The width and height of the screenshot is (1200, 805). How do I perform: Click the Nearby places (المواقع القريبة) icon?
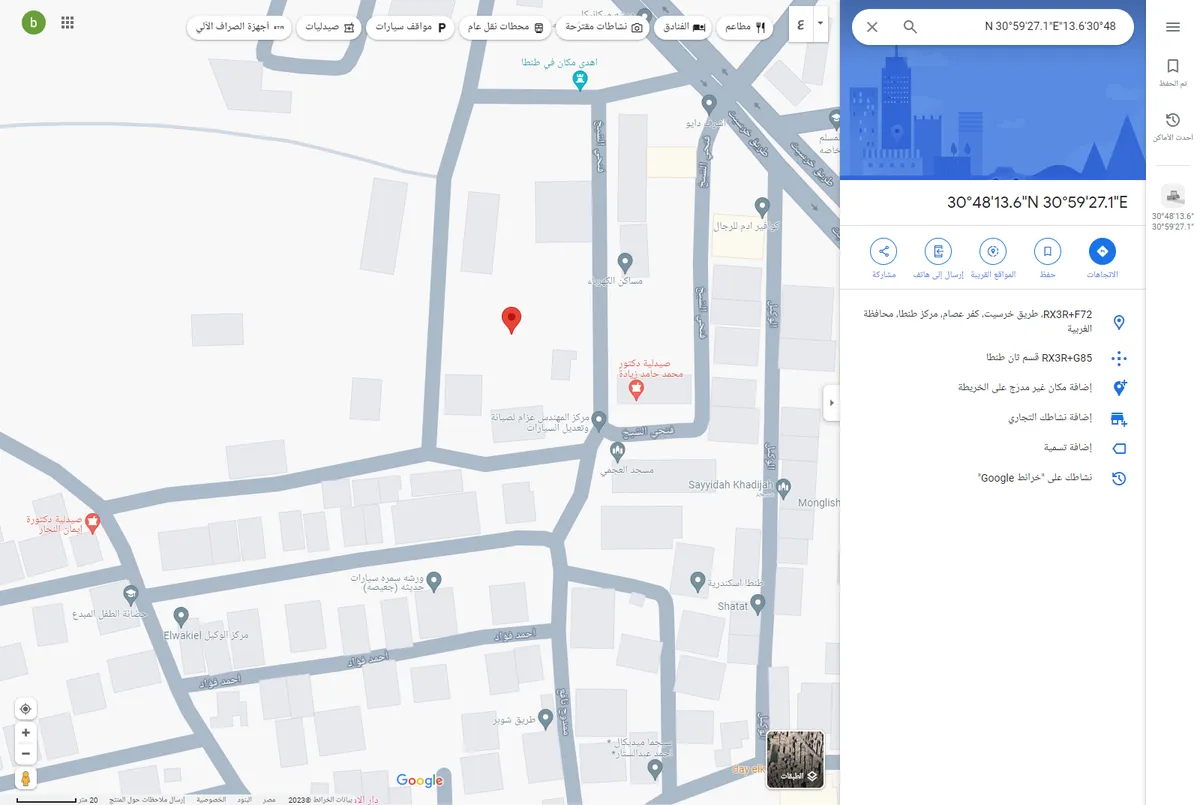pos(992,251)
